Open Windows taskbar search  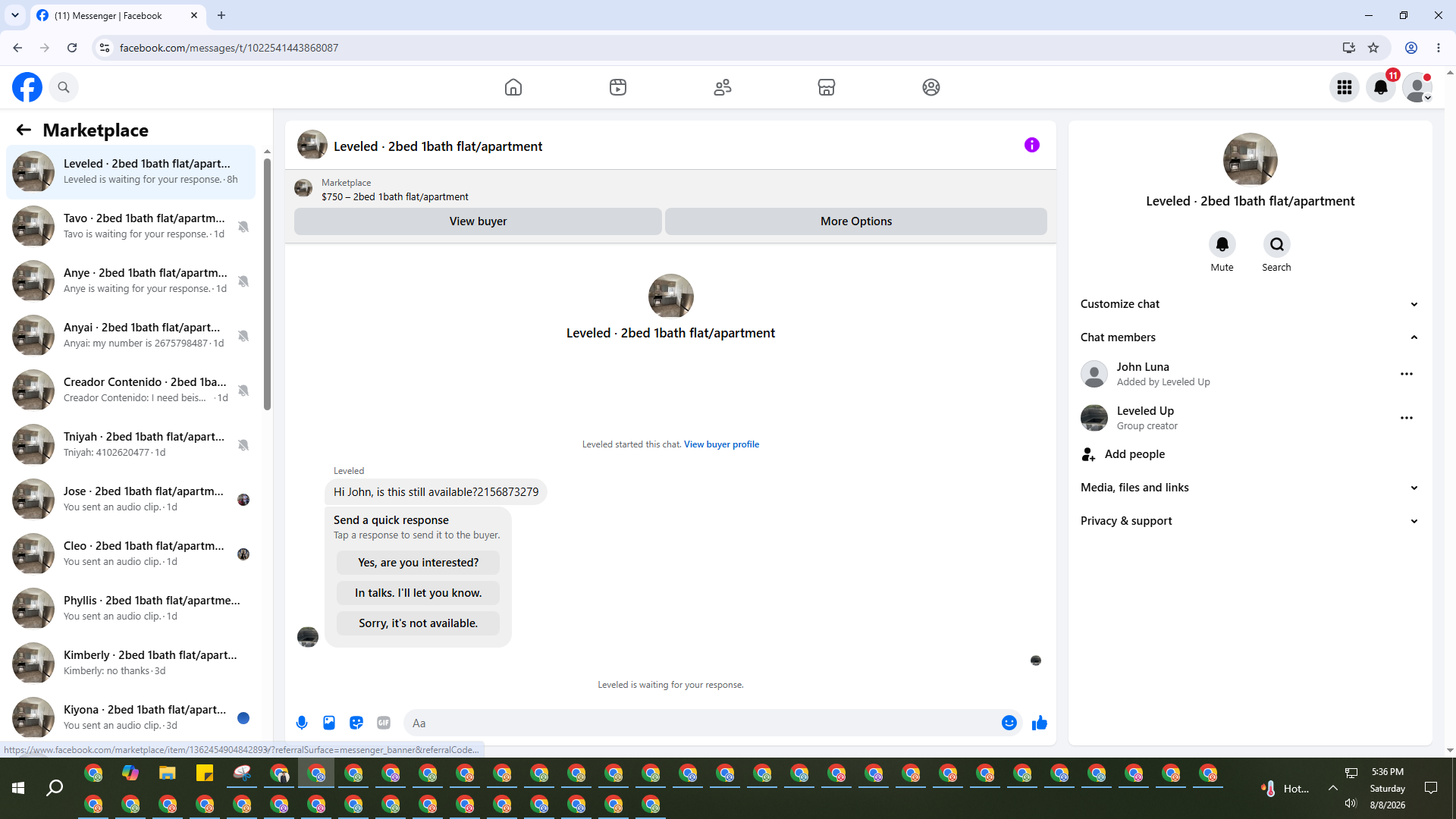55,789
